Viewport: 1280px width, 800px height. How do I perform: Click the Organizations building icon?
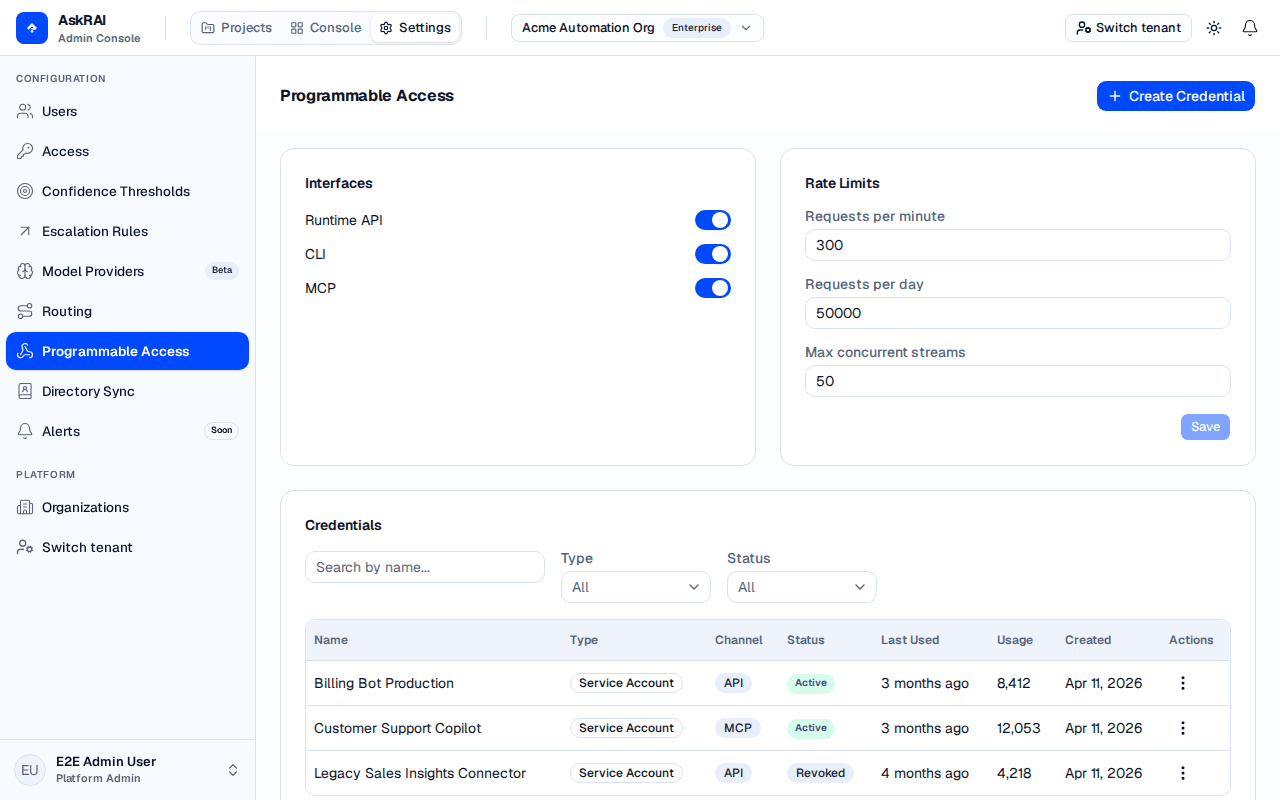click(x=25, y=507)
